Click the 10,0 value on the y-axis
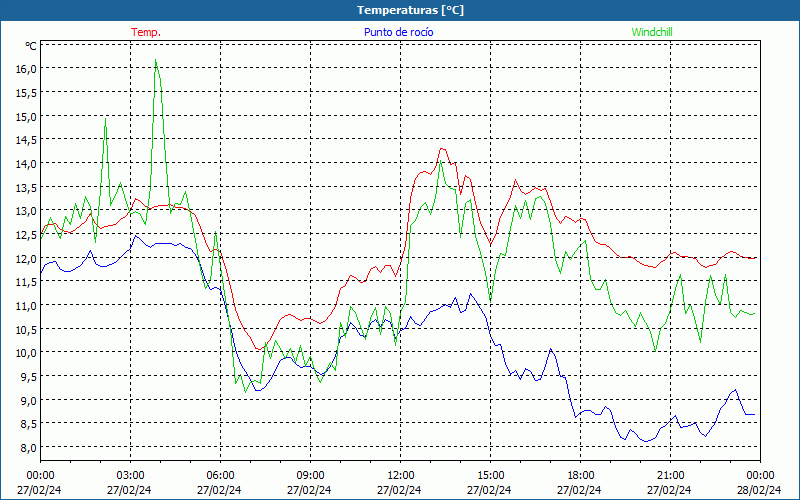Screen dimensions: 800x500 tap(27, 353)
